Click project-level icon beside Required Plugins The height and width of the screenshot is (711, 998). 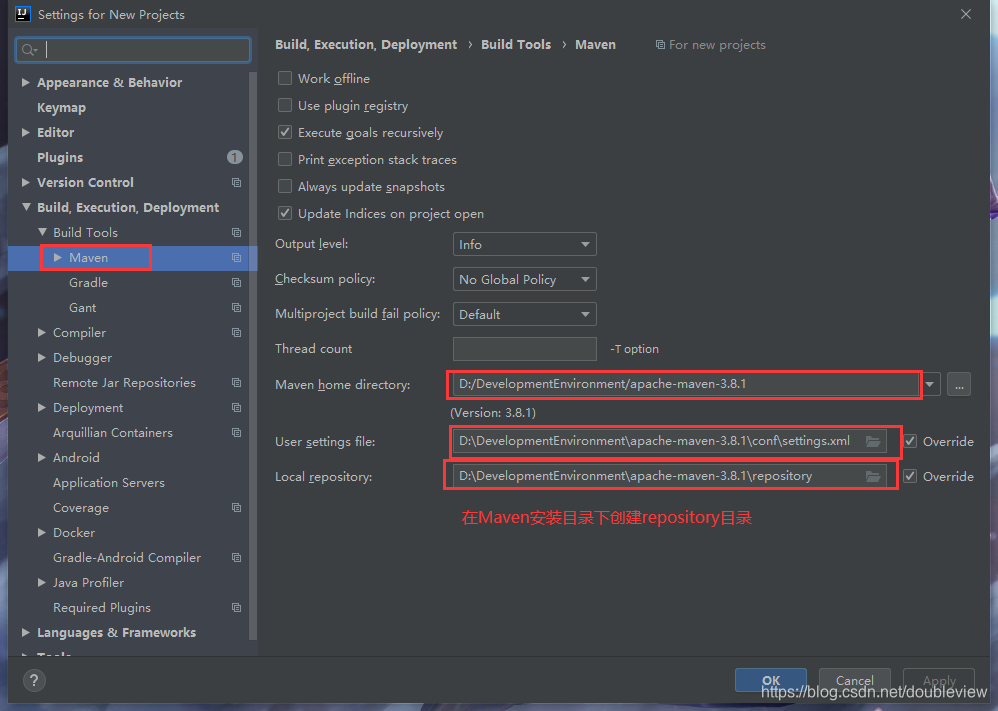tap(236, 608)
